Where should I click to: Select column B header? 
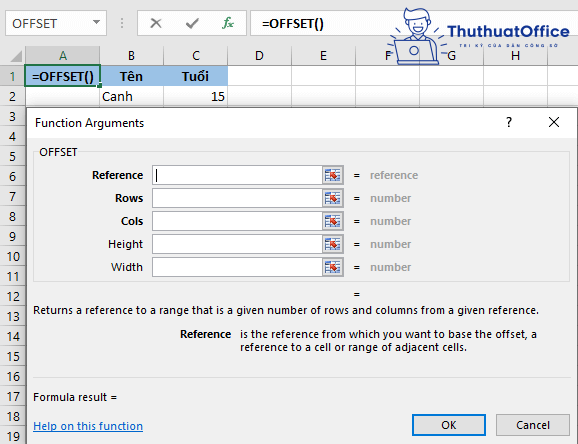click(132, 56)
